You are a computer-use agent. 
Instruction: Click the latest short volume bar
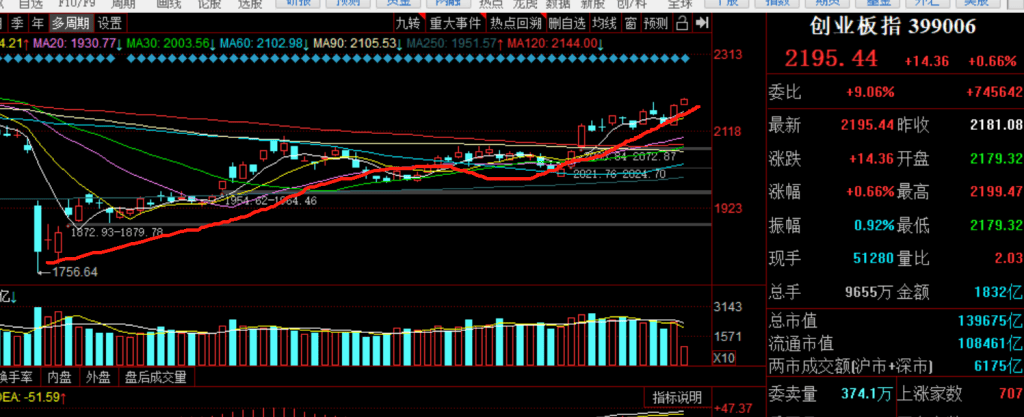(684, 356)
